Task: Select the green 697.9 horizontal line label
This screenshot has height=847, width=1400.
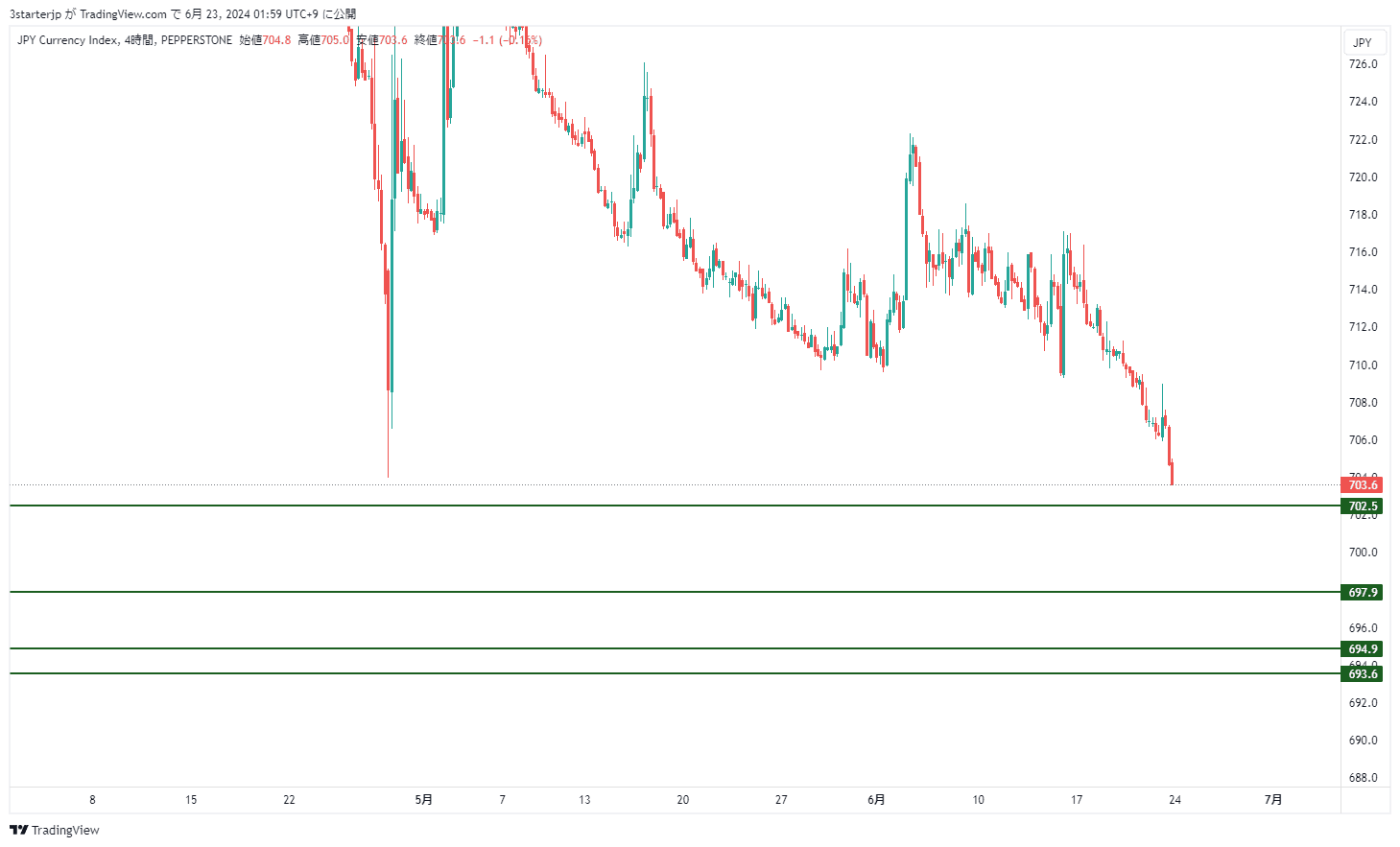Action: coord(1362,593)
